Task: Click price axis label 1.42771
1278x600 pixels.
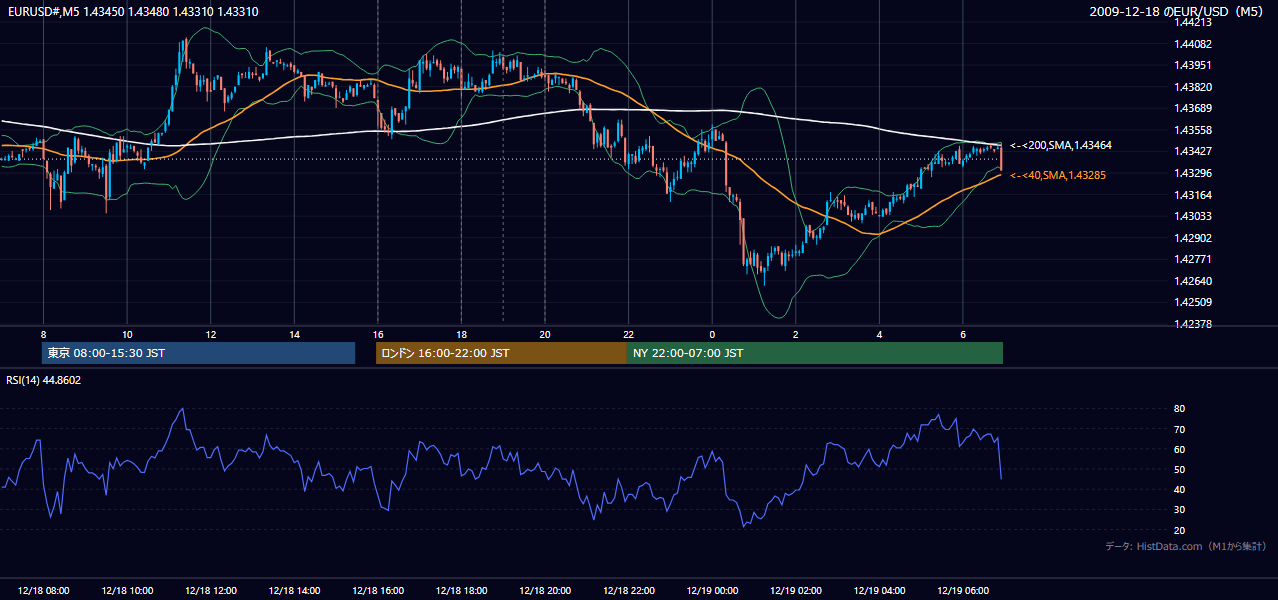Action: click(1193, 259)
